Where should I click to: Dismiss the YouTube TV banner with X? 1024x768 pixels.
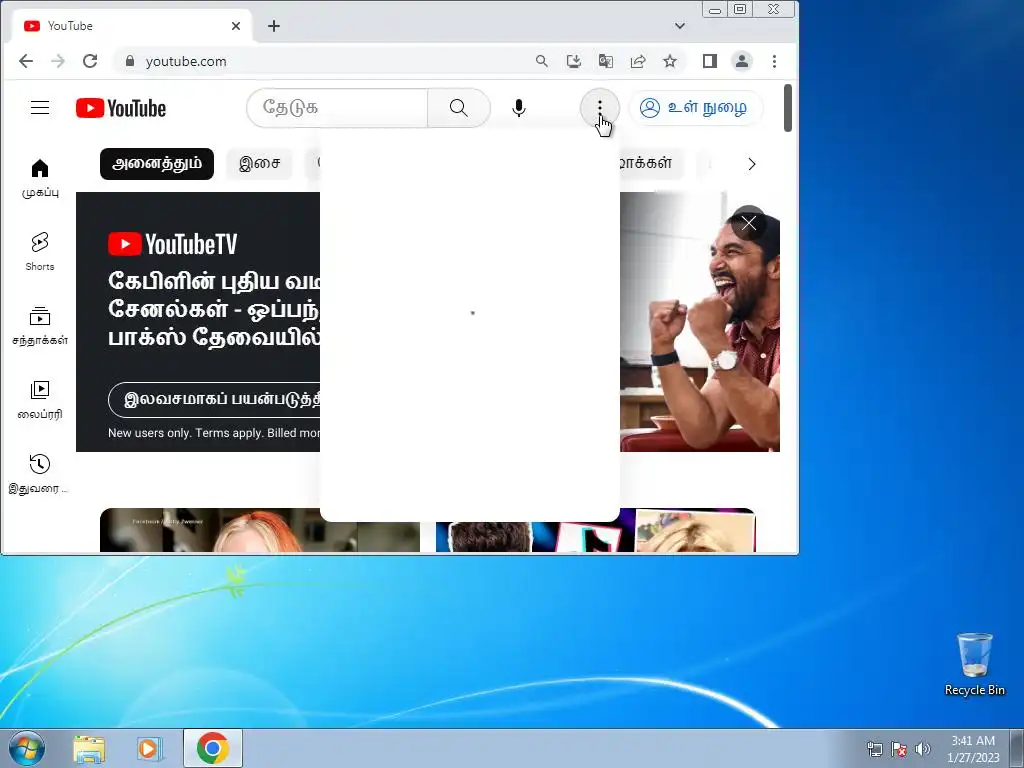748,223
